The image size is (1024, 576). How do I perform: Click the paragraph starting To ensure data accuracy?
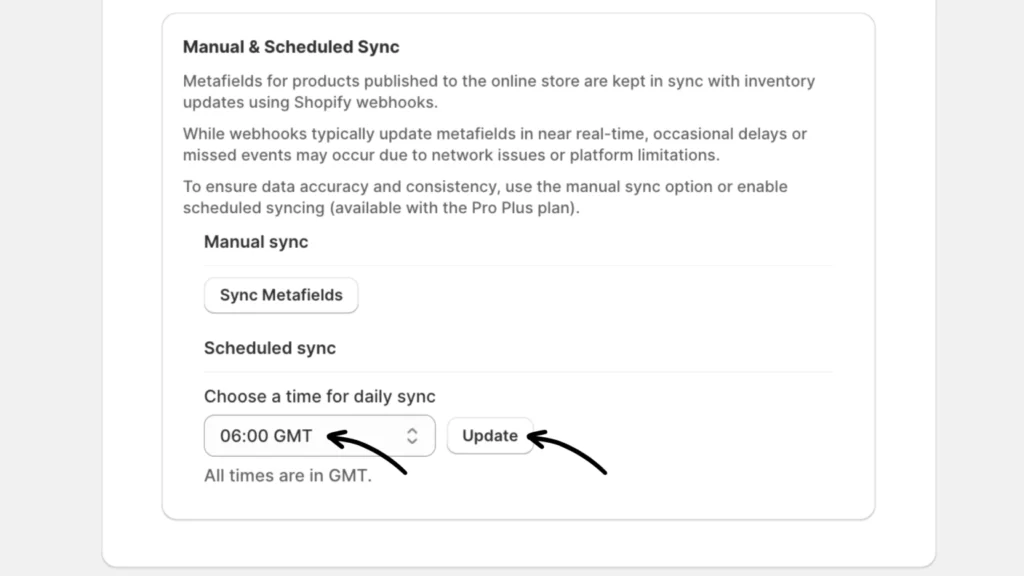(485, 197)
